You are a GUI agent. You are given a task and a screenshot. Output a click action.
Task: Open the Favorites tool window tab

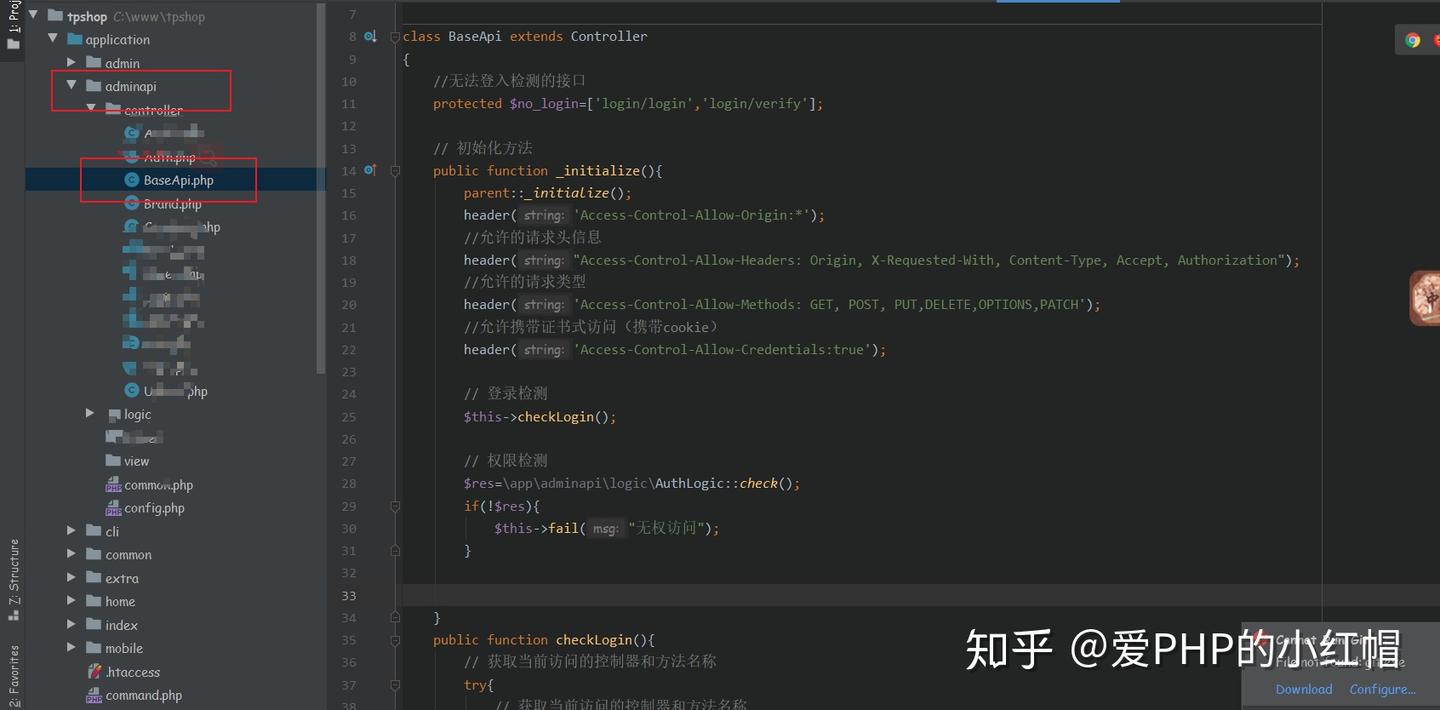click(x=13, y=677)
